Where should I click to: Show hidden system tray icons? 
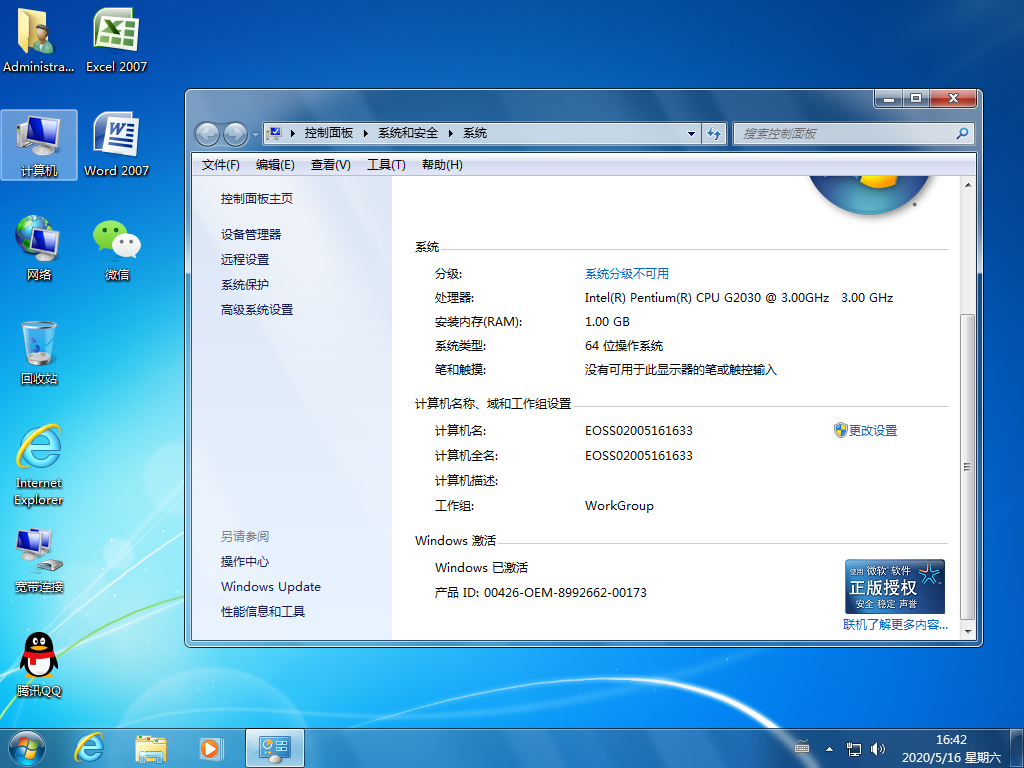pos(829,748)
